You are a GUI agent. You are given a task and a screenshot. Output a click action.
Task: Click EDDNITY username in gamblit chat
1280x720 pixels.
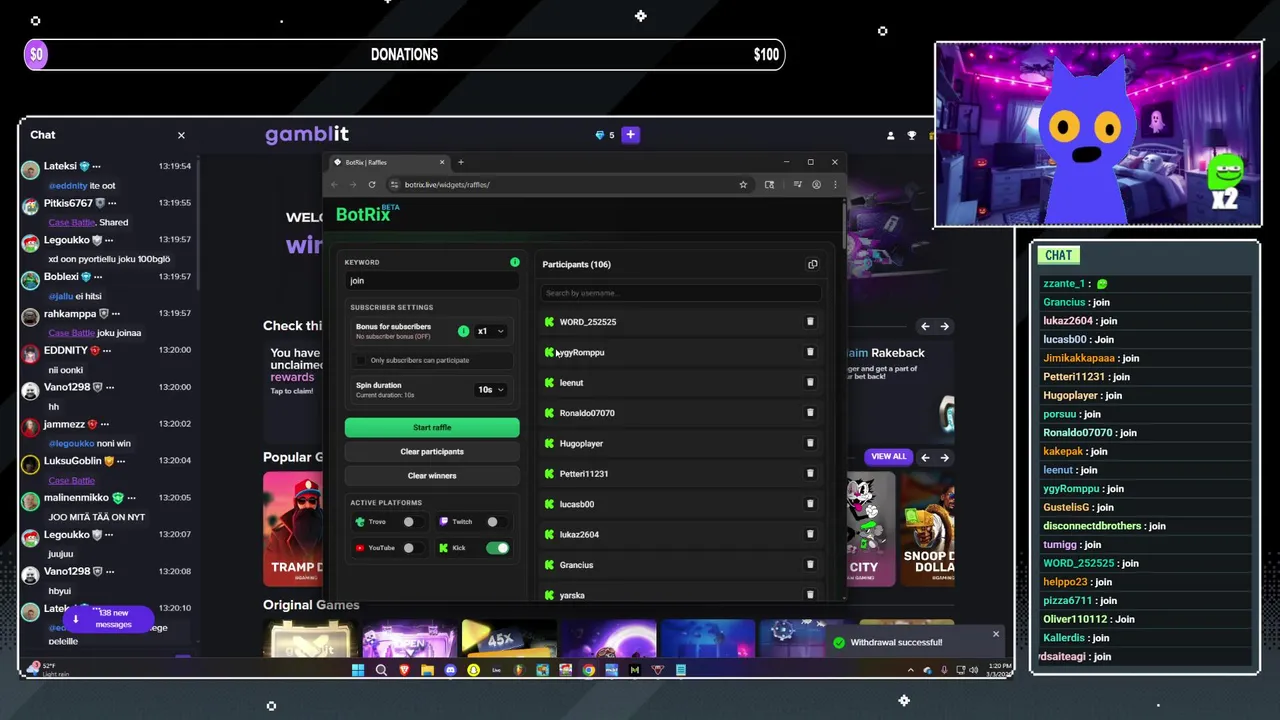click(65, 350)
